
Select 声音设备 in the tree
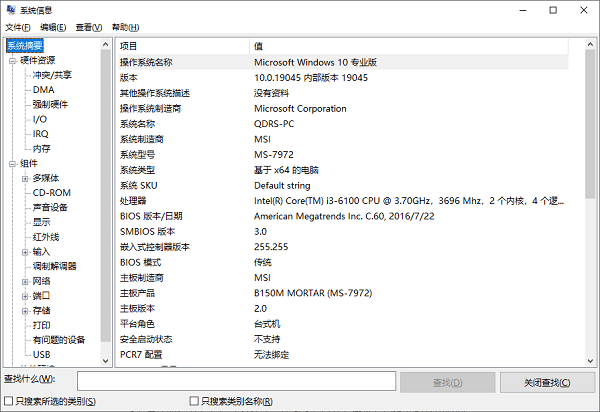click(50, 207)
